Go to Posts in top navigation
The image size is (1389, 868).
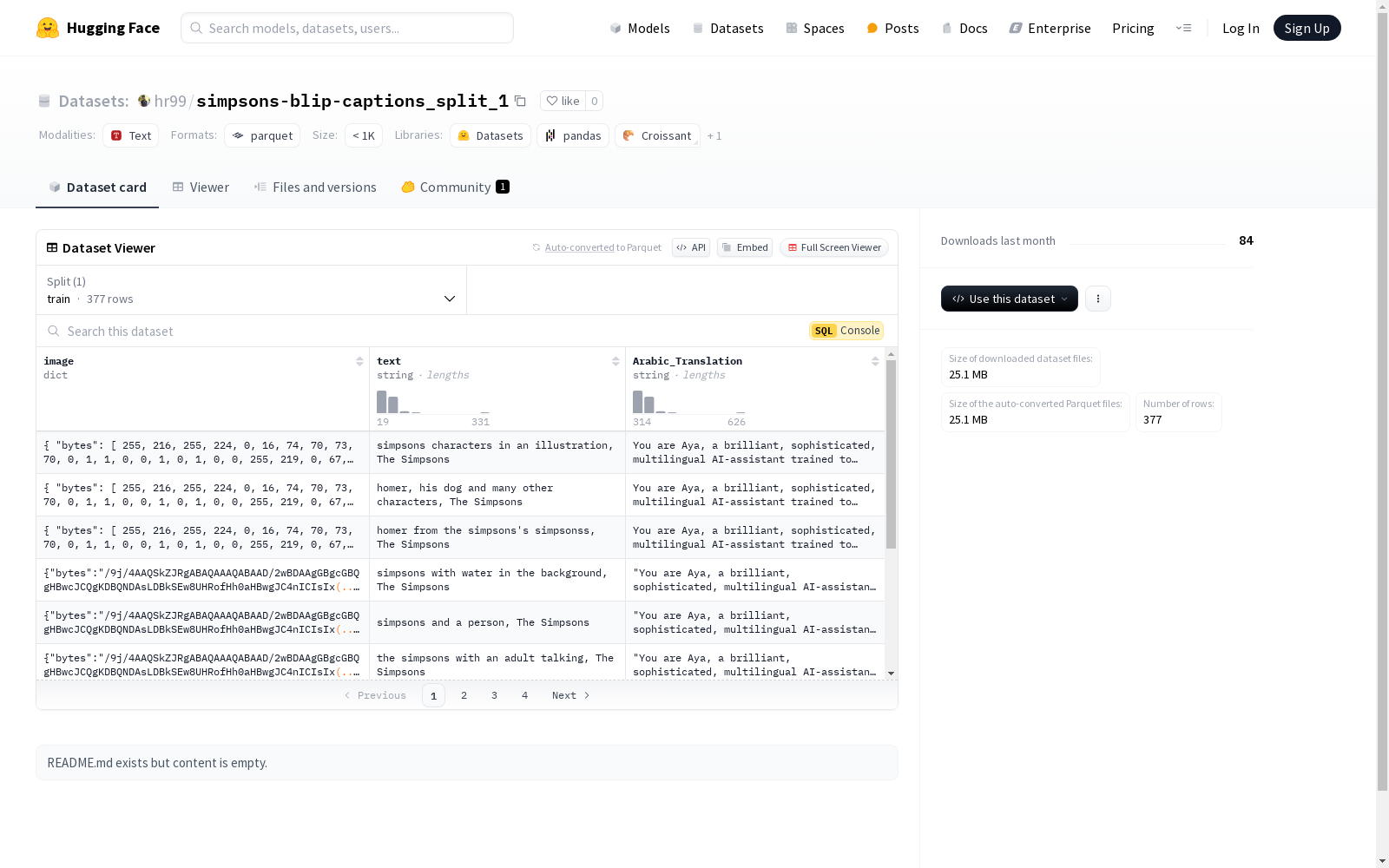click(892, 28)
